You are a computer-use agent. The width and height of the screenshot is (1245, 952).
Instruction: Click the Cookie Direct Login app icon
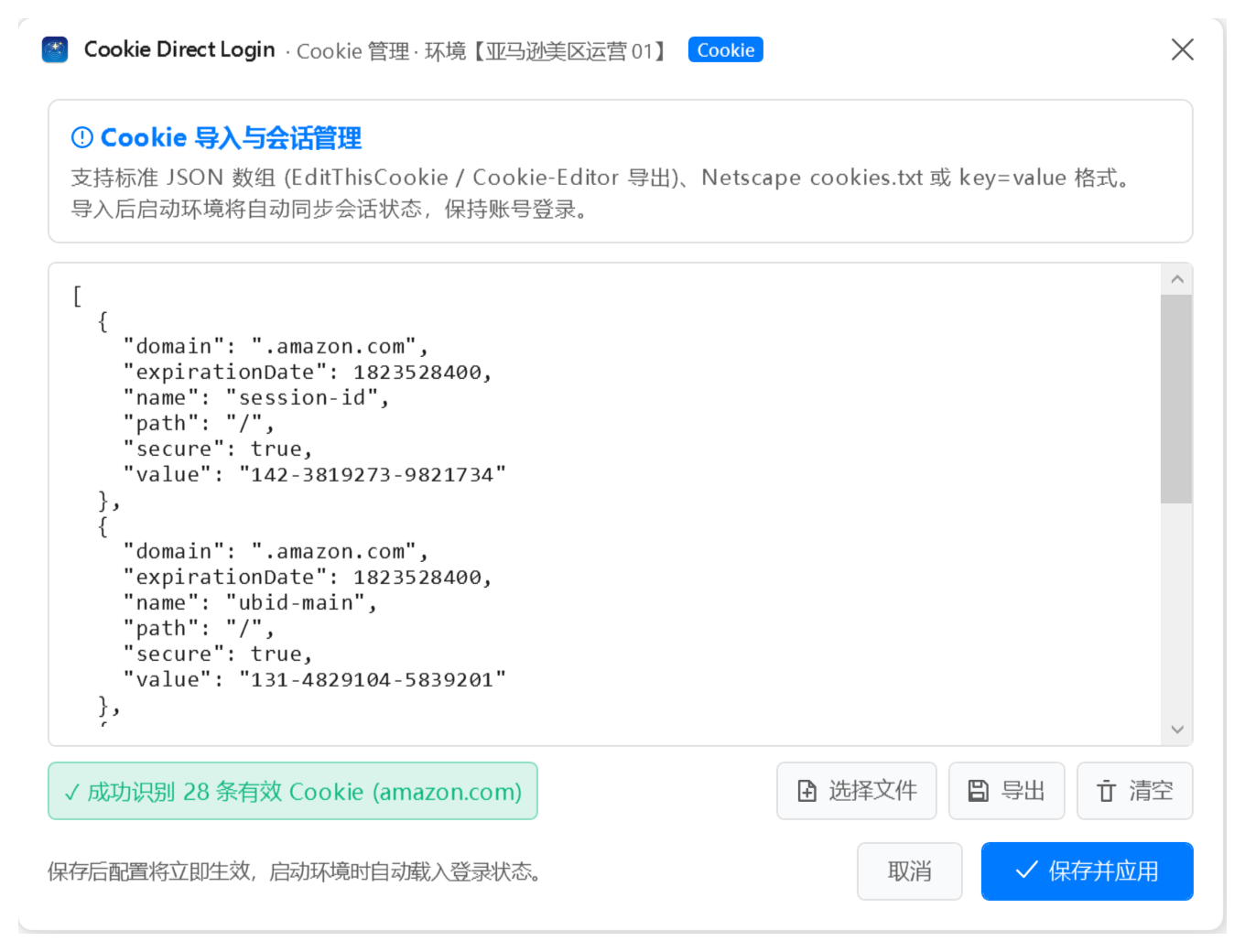[x=55, y=49]
